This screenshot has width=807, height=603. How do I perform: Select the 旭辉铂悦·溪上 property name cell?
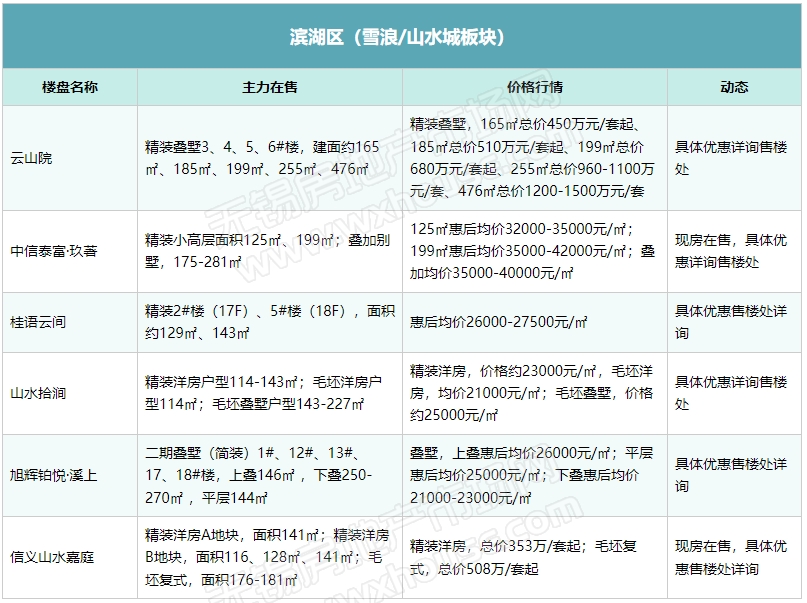(70, 475)
